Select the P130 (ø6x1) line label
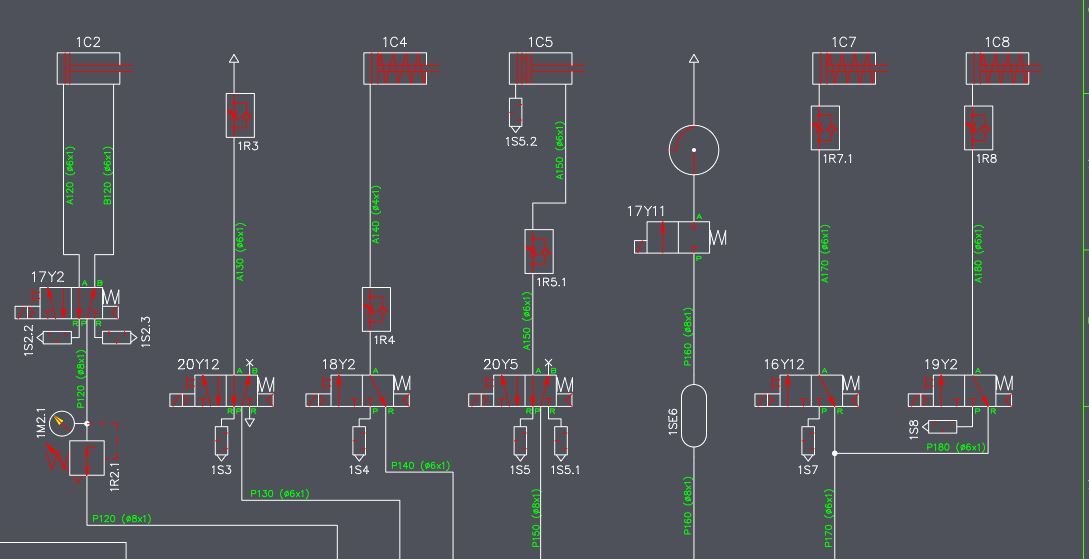 279,494
